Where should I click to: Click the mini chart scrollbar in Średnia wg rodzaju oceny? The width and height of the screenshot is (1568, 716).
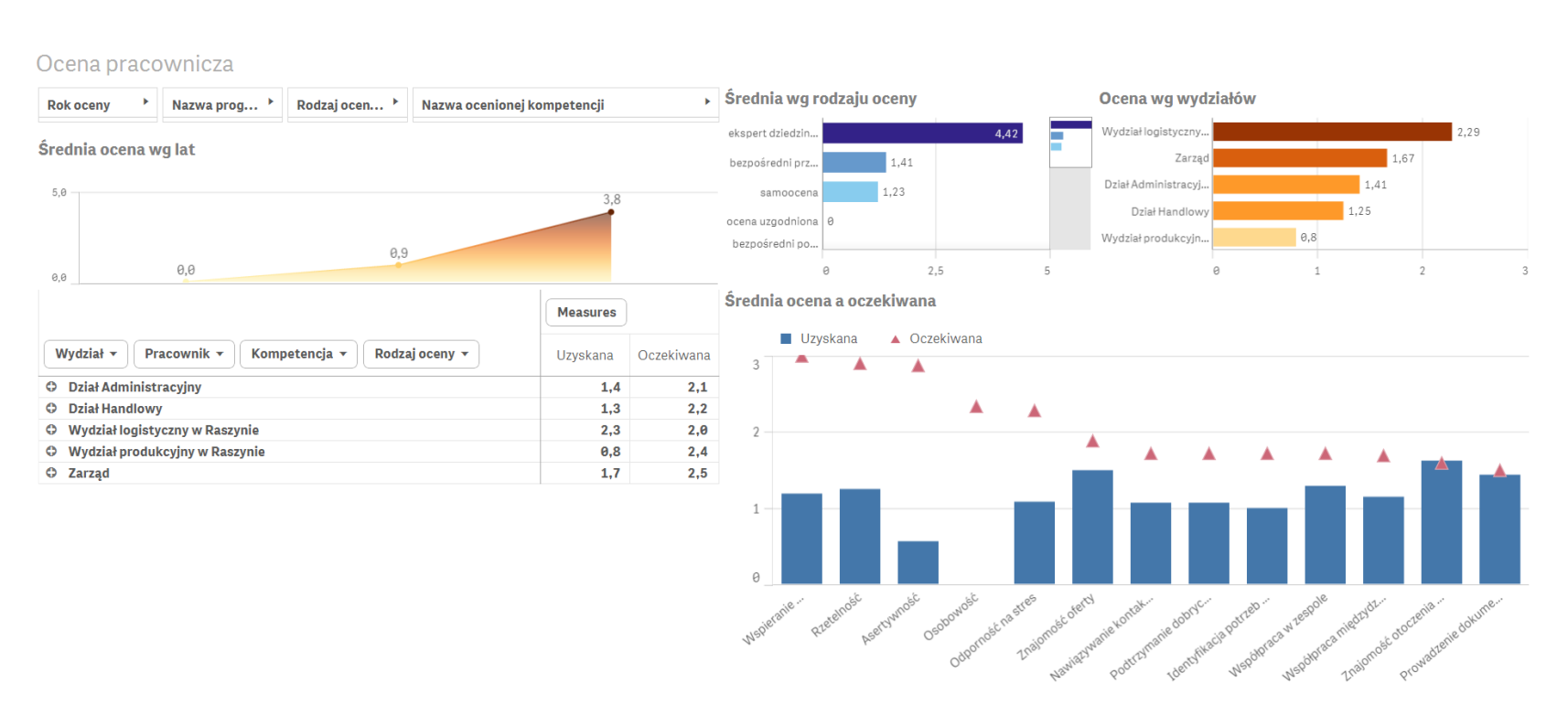(1070, 144)
